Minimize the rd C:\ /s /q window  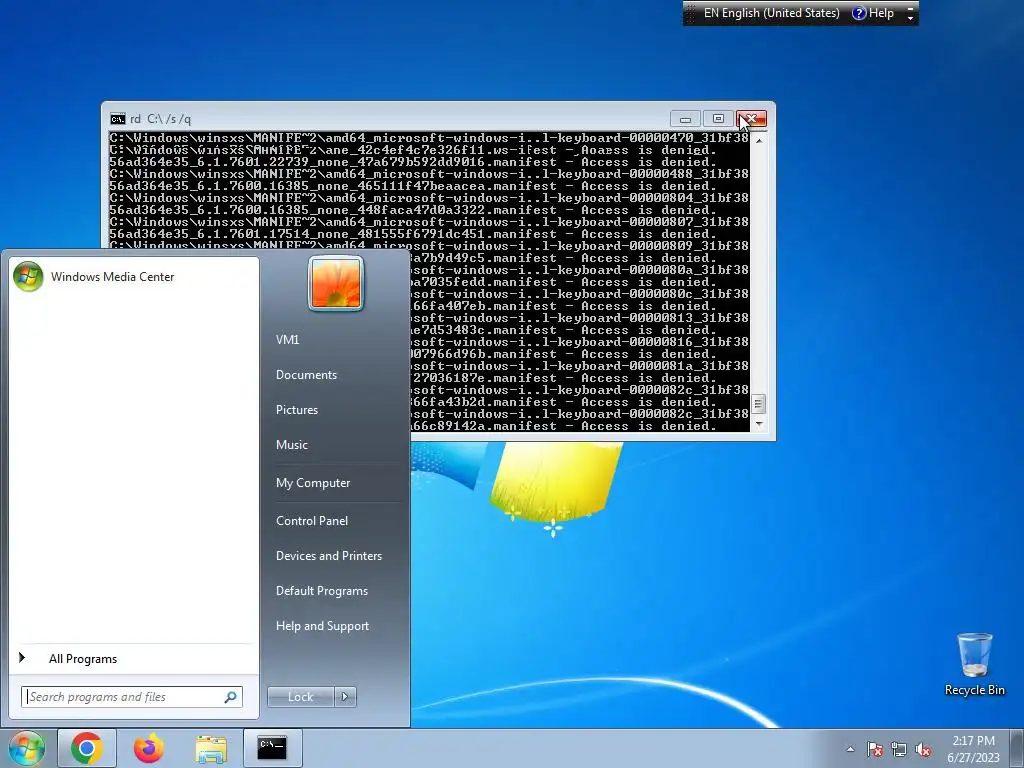[x=685, y=119]
